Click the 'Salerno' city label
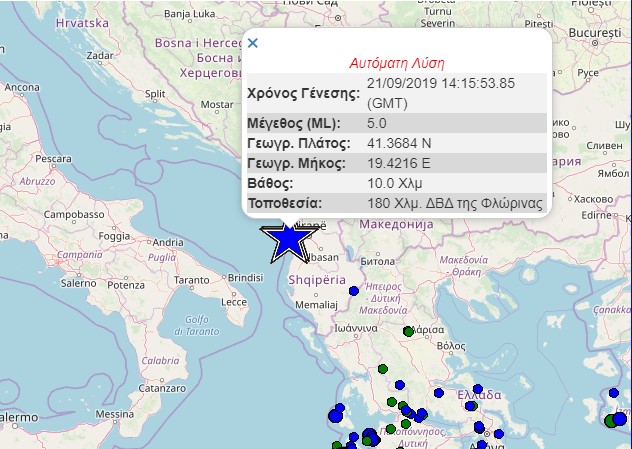 (78, 283)
